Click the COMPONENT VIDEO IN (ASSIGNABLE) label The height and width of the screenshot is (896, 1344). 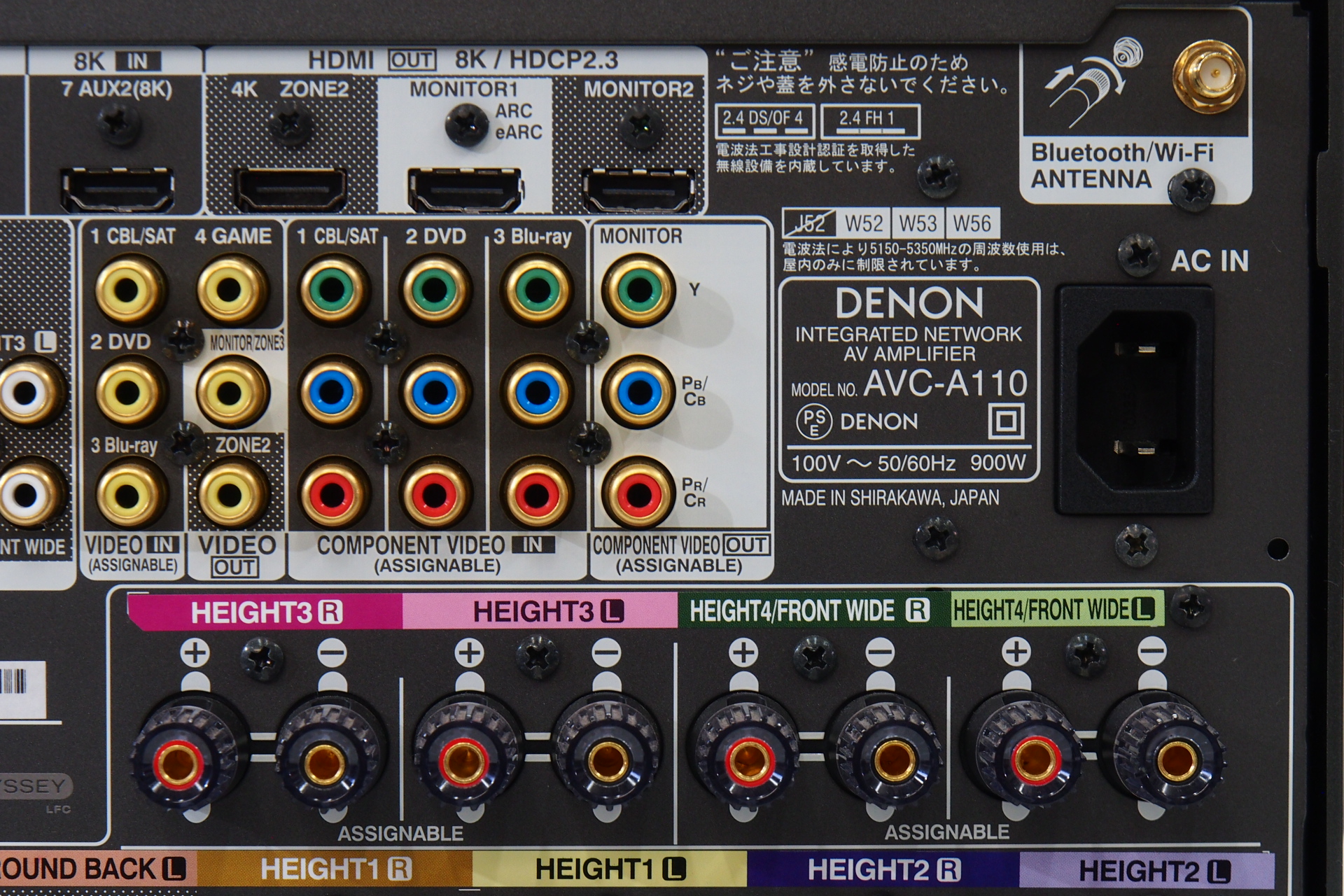click(x=437, y=555)
